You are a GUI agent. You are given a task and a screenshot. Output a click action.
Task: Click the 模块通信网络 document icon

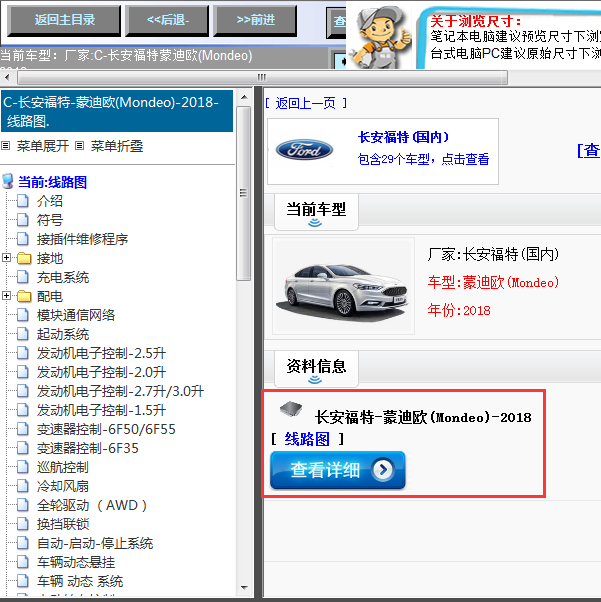pyautogui.click(x=23, y=315)
